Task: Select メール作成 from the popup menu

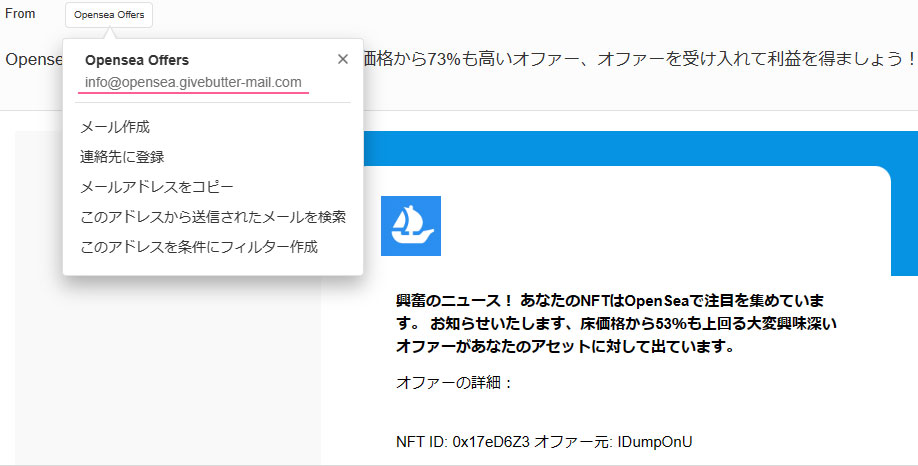Action: [115, 127]
